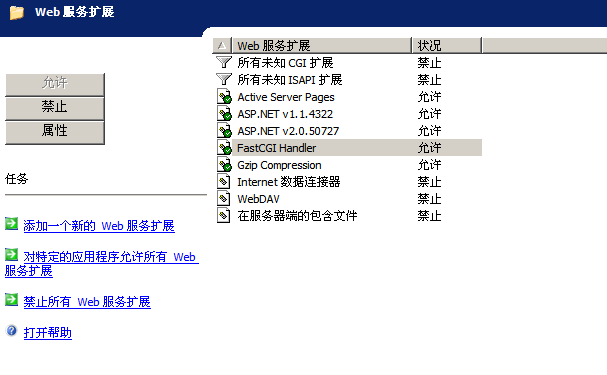The height and width of the screenshot is (375, 607).
Task: Click the Active Server Pages extension icon
Action: click(x=224, y=96)
